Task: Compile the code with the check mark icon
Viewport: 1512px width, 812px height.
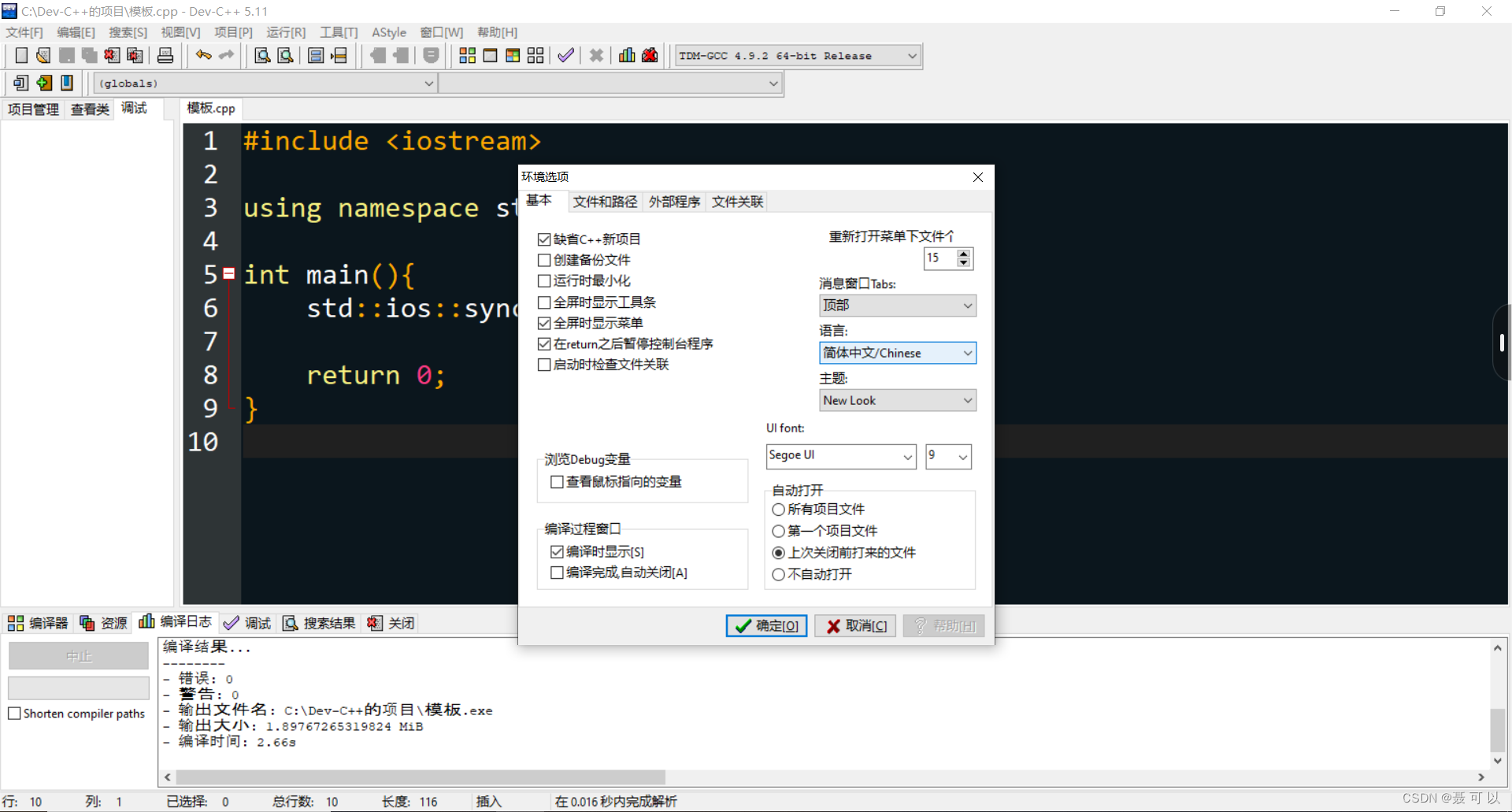Action: tap(565, 55)
